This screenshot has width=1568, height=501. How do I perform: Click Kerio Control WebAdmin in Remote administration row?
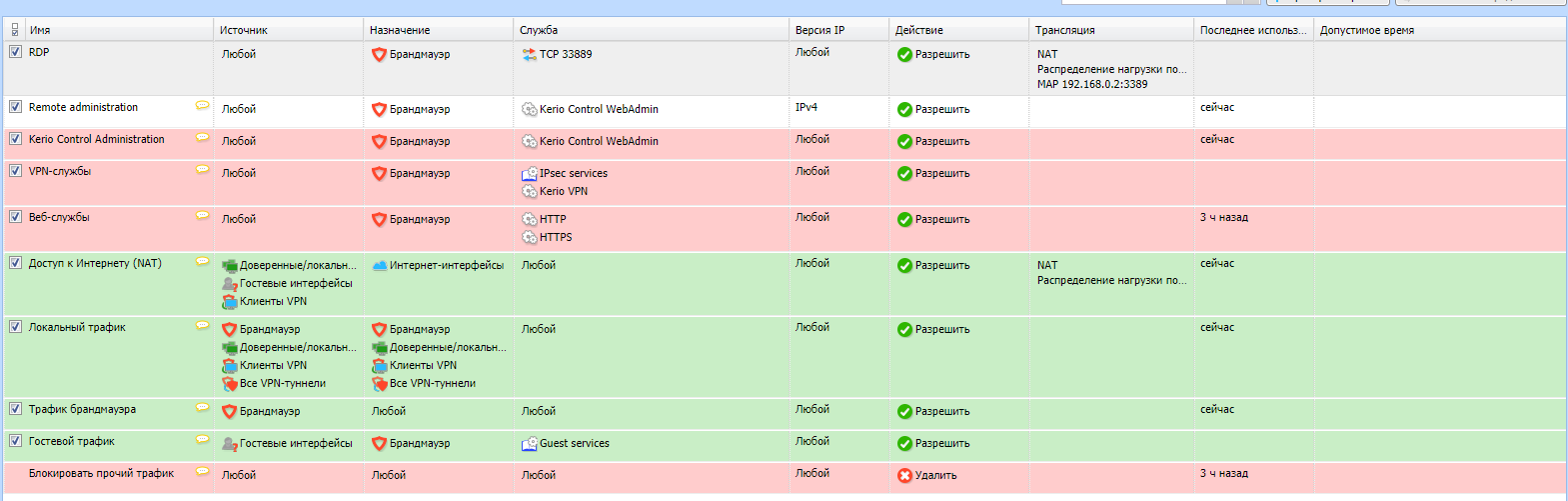coord(599,109)
